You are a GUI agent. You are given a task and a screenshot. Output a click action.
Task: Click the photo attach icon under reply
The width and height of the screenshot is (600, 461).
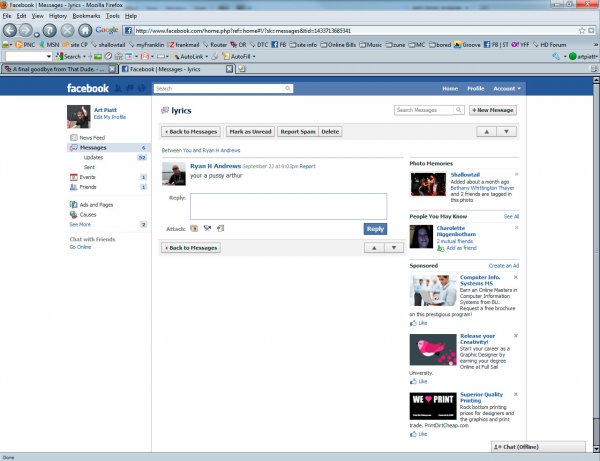pos(195,228)
